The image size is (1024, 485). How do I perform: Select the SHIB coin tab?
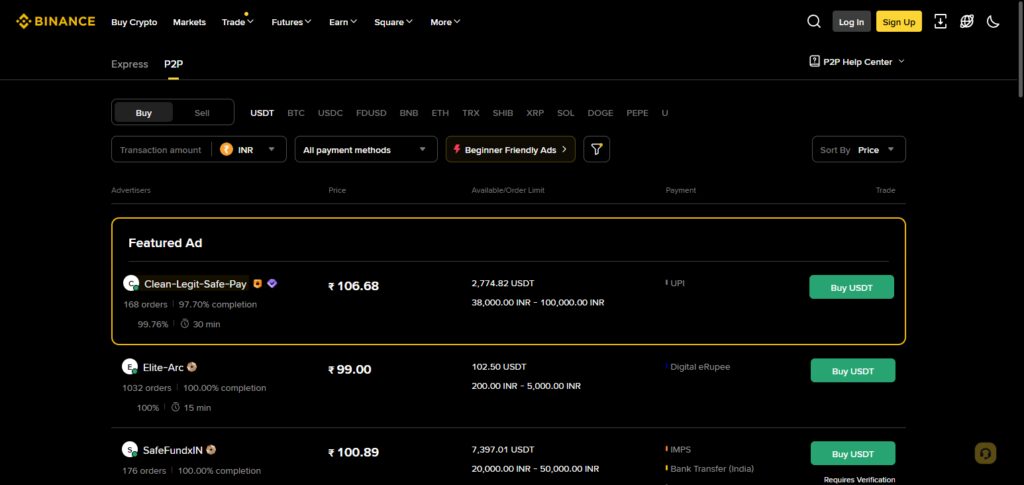tap(503, 113)
